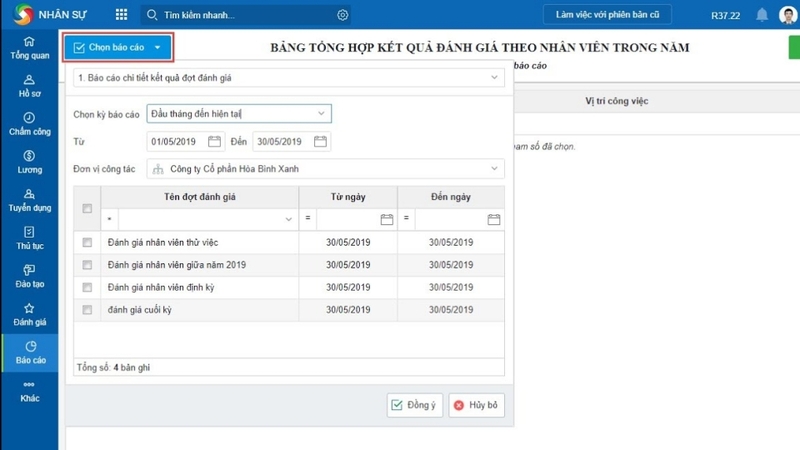Sort by Từ ngày column header
Viewport: 800px width, 450px height.
pos(348,197)
